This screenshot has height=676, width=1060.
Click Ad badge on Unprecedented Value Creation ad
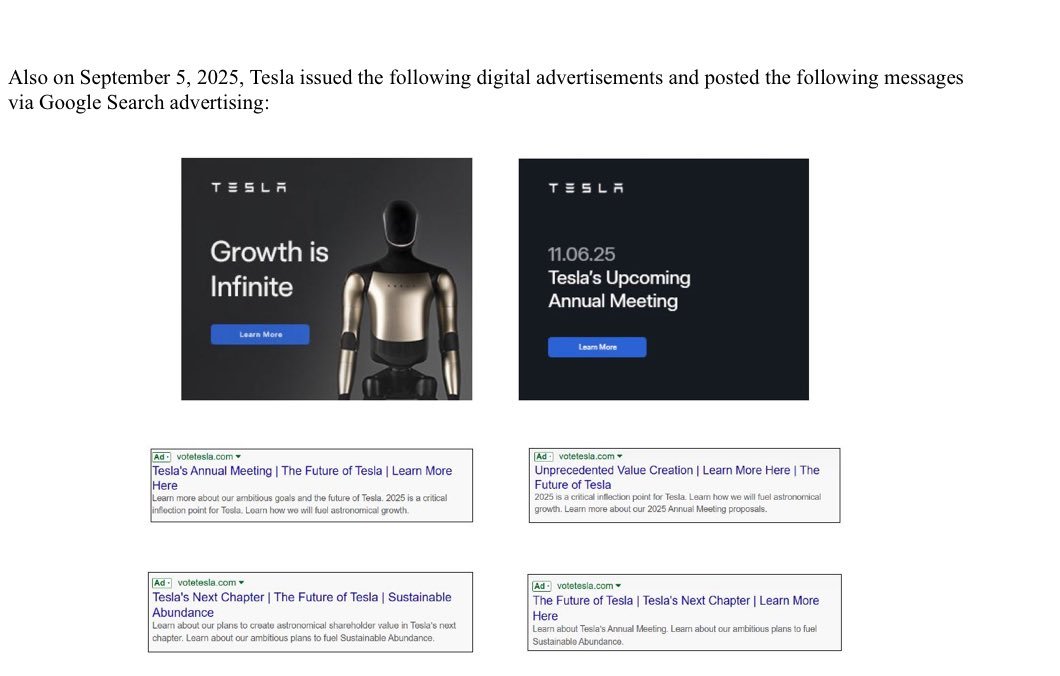(543, 456)
